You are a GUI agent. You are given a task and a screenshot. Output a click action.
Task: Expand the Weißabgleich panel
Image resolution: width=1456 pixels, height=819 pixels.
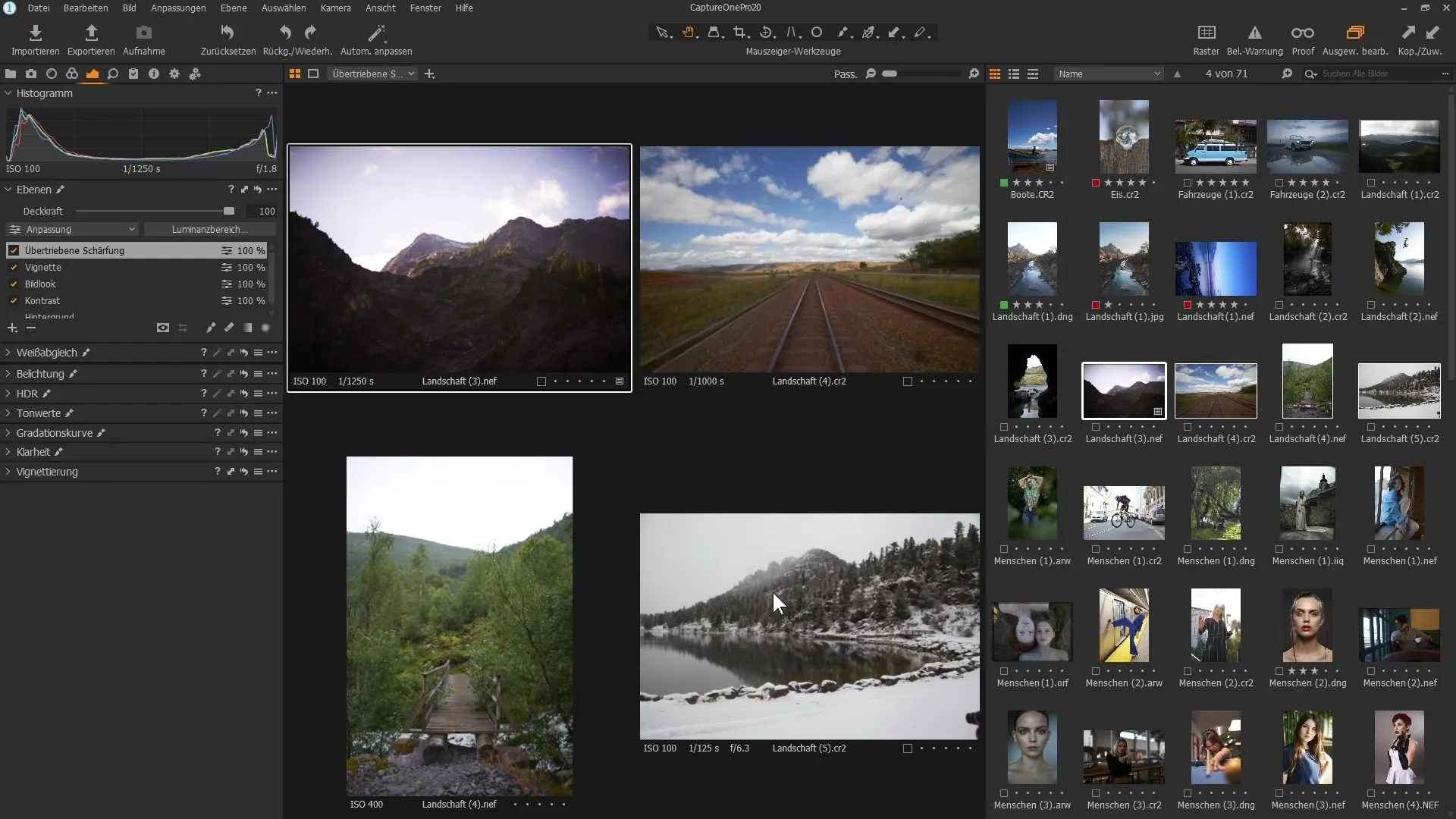[8, 353]
